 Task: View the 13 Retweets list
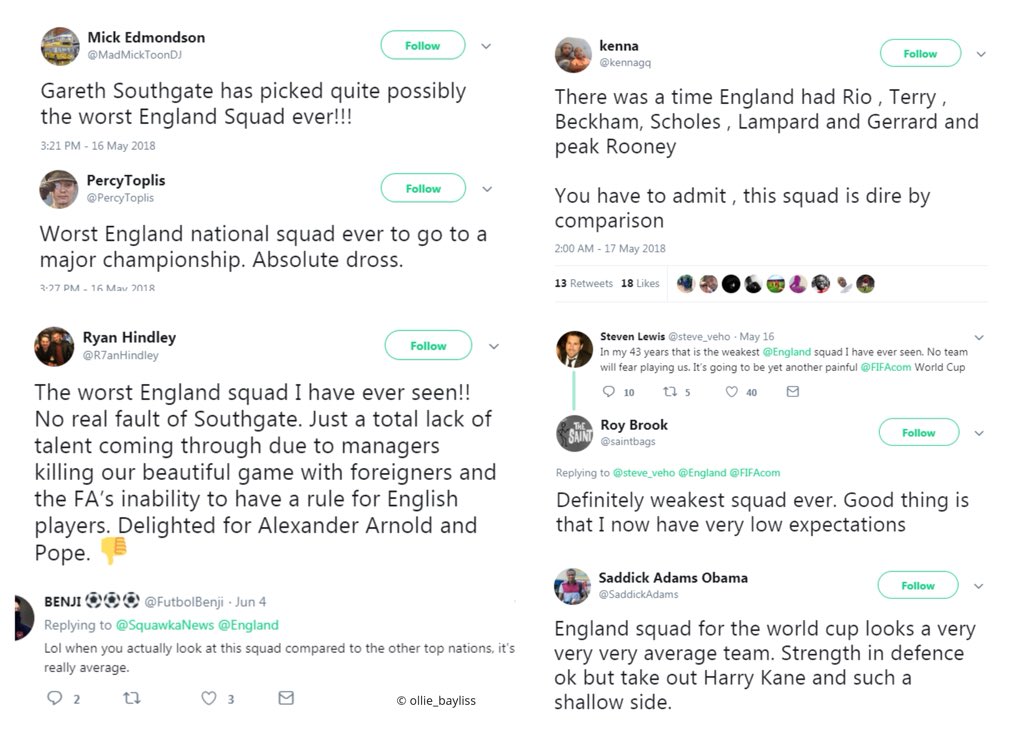pos(584,283)
